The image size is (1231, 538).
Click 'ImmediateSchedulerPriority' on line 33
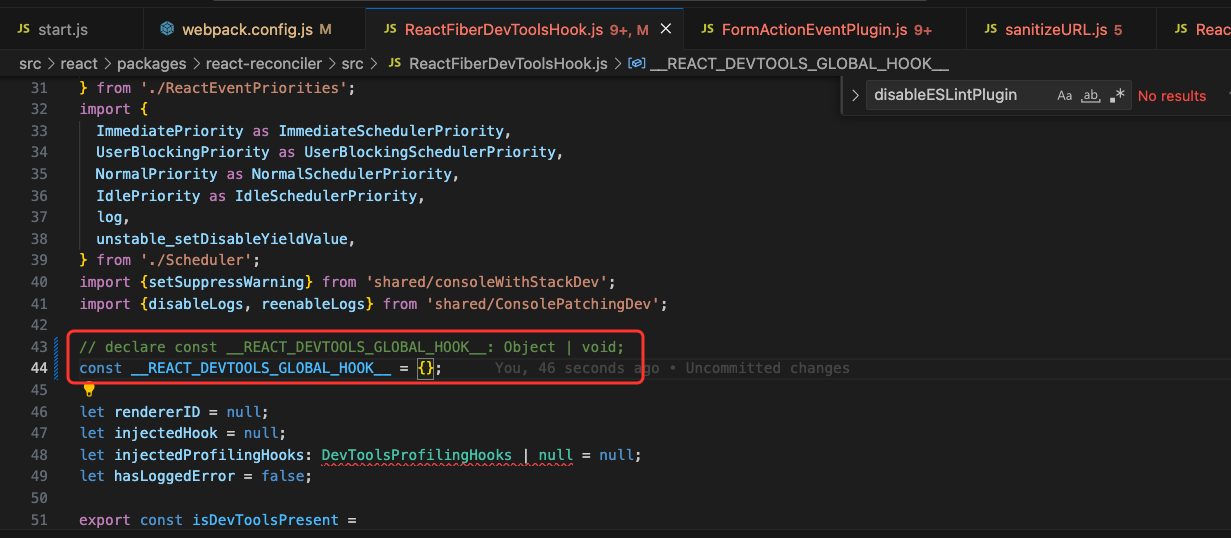click(x=393, y=131)
